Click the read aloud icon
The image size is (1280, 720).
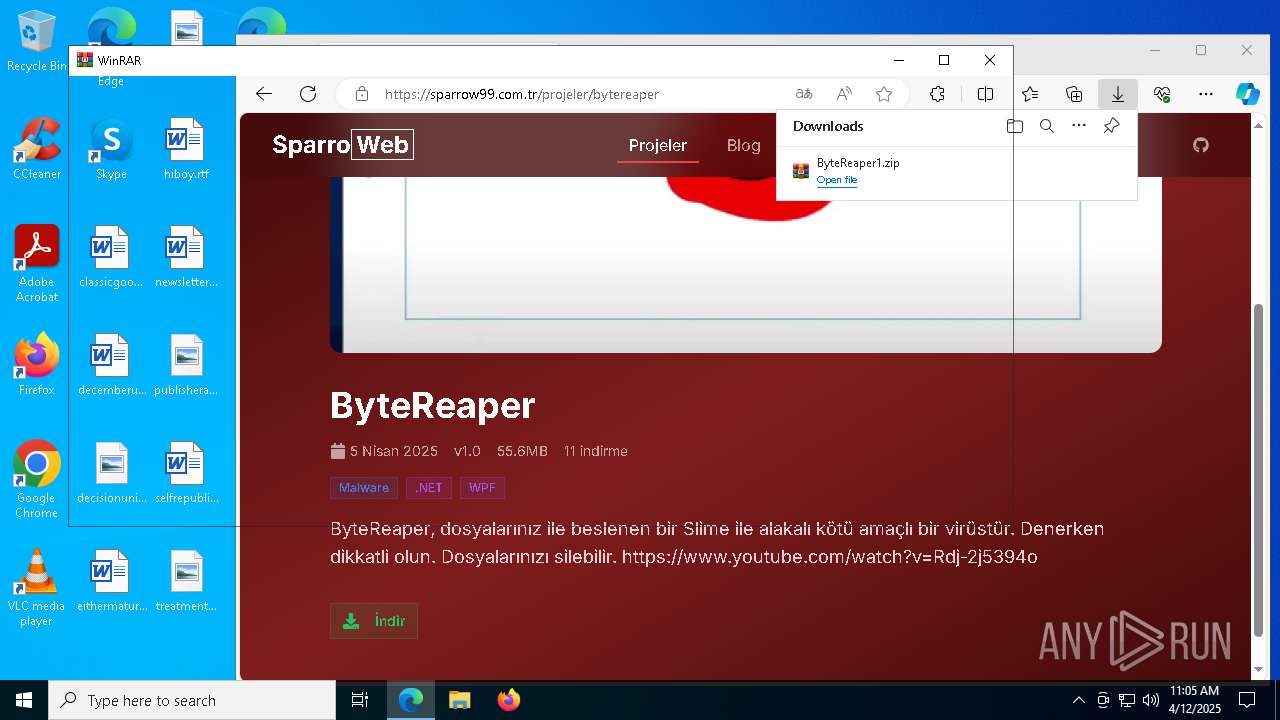click(844, 94)
